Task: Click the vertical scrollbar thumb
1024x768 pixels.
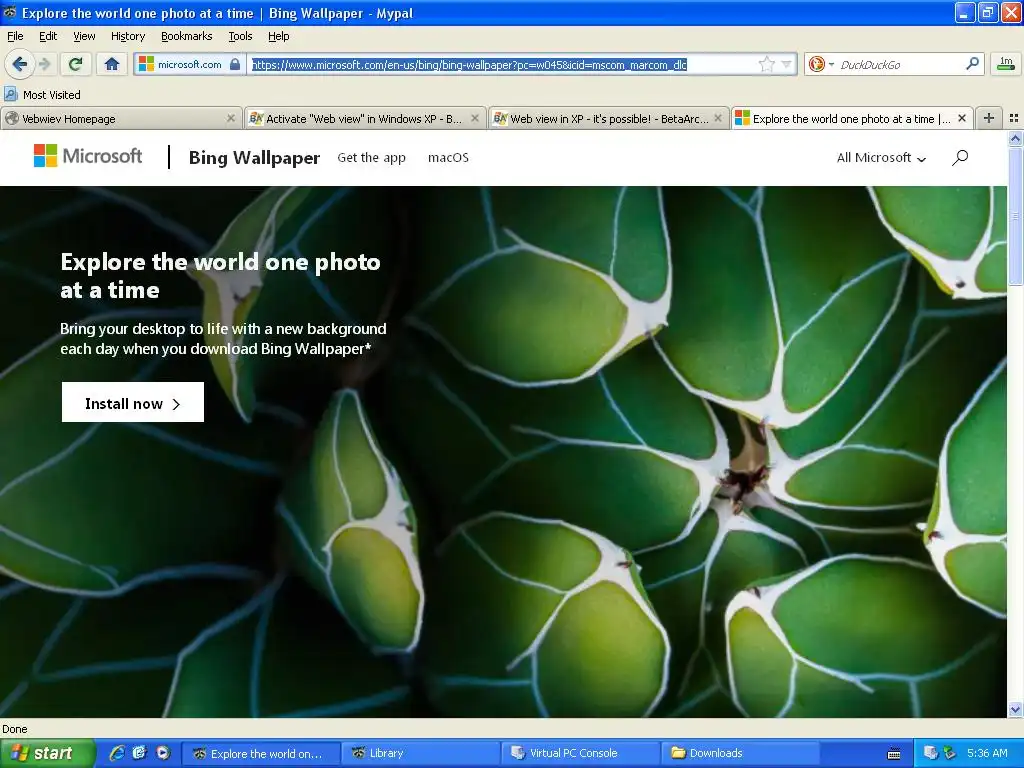Action: point(1015,216)
